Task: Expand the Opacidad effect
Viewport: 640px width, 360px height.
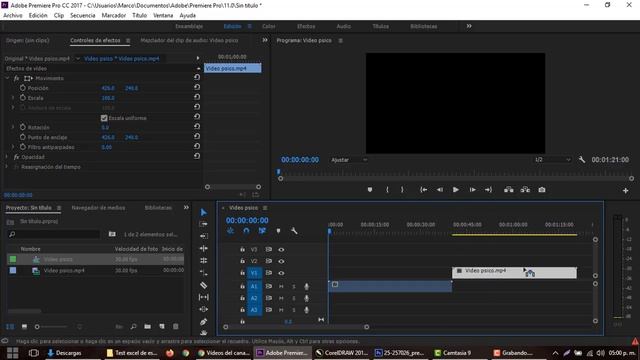Action: point(7,157)
